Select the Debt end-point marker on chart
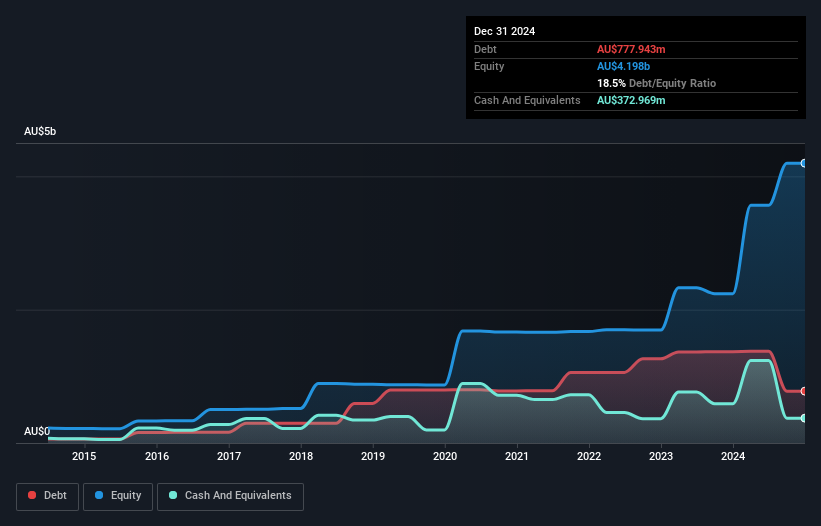Image resolution: width=821 pixels, height=526 pixels. pos(804,391)
